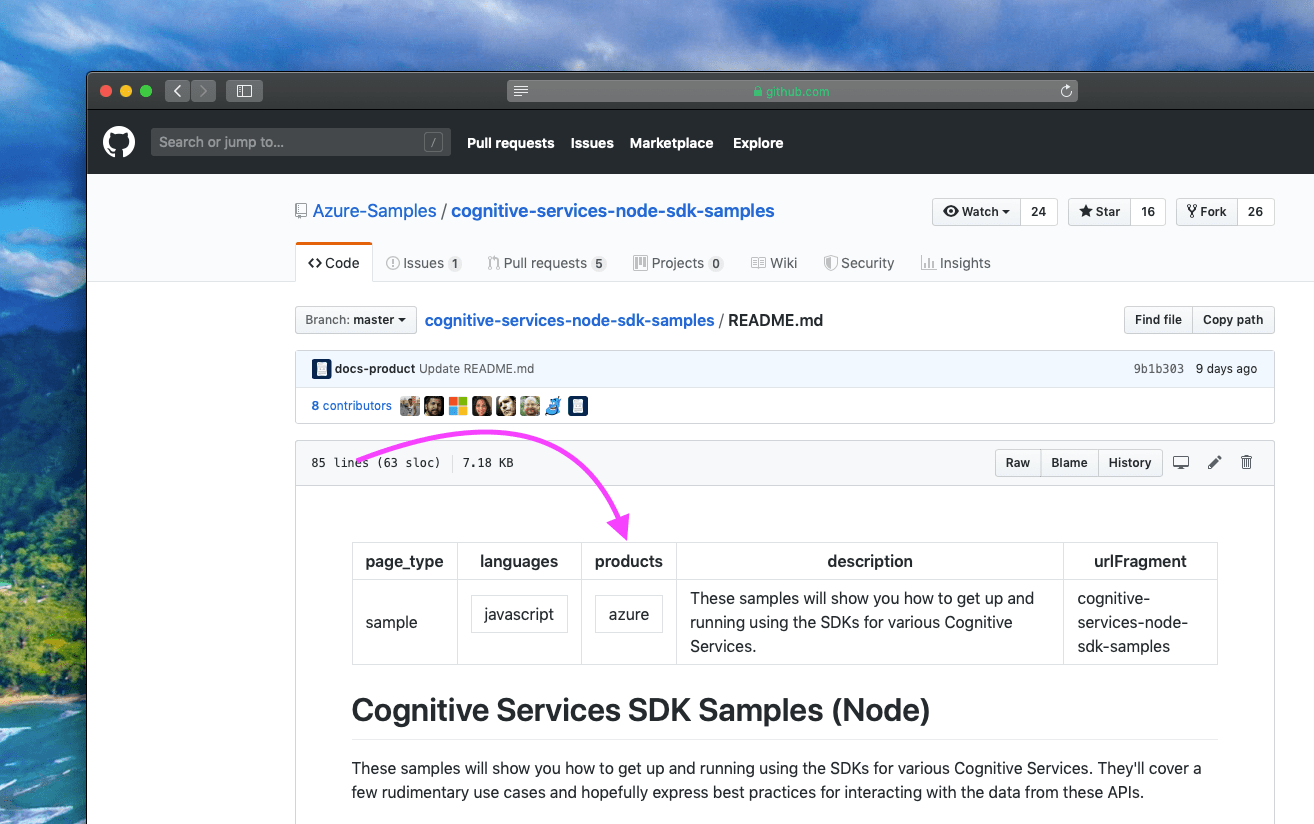Open the Insights tab
The width and height of the screenshot is (1314, 824).
point(956,263)
